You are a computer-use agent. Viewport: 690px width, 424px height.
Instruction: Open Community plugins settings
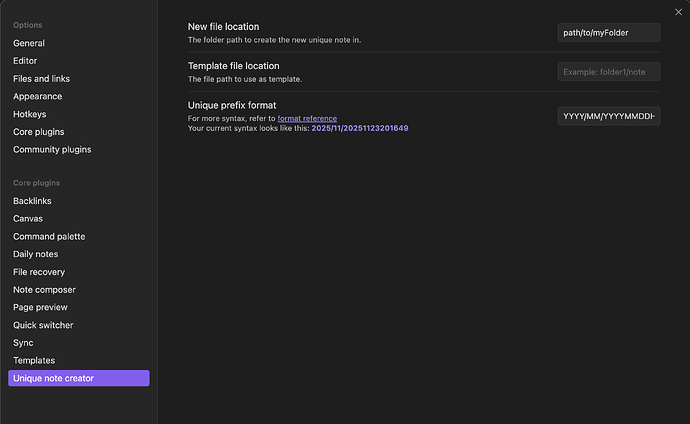pyautogui.click(x=52, y=150)
